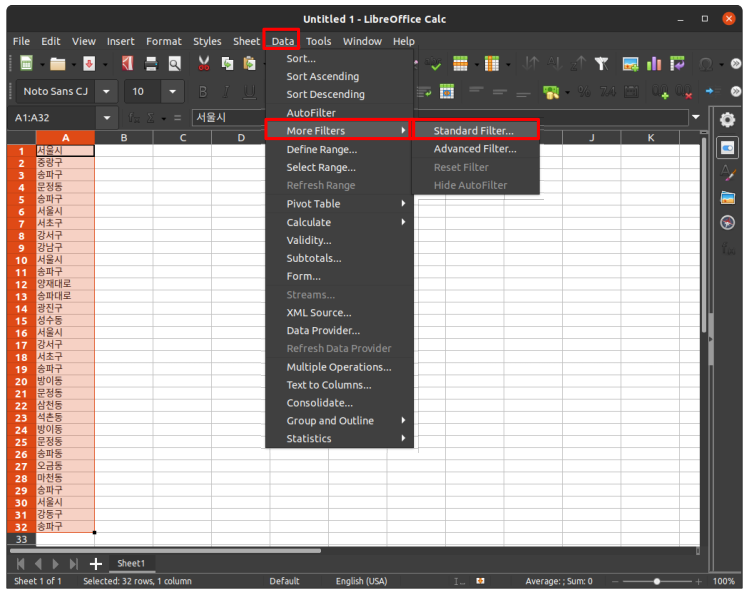Open the dropdown arrow next to the Save icon
The height and width of the screenshot is (595, 749).
[105, 64]
